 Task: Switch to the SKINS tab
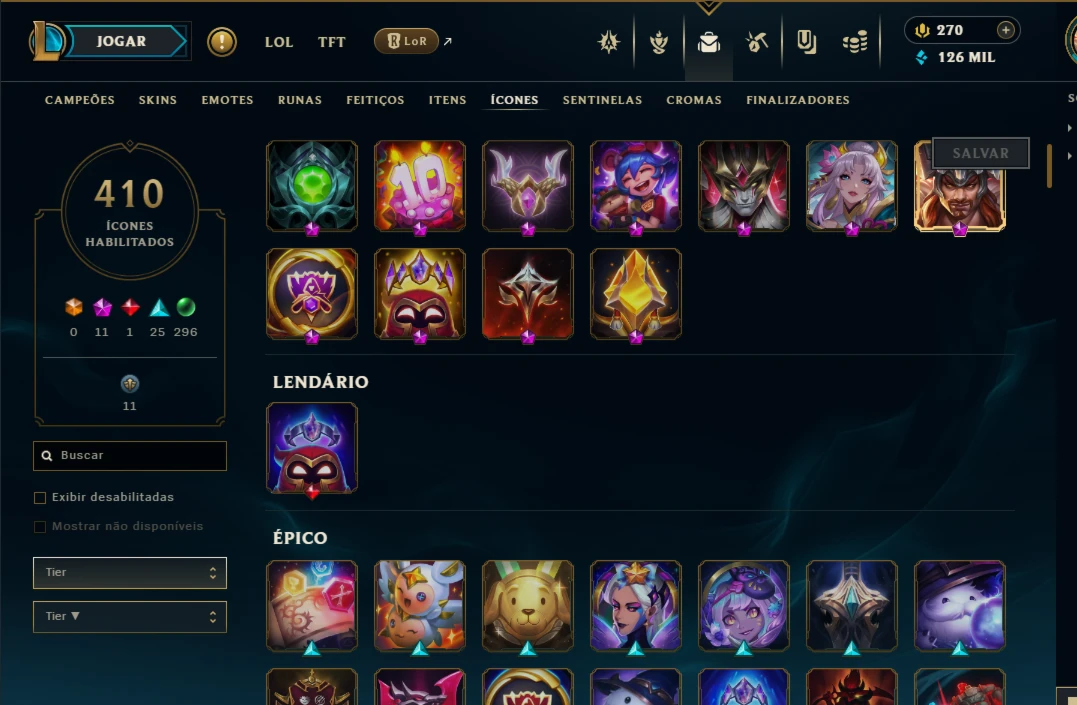(x=158, y=100)
